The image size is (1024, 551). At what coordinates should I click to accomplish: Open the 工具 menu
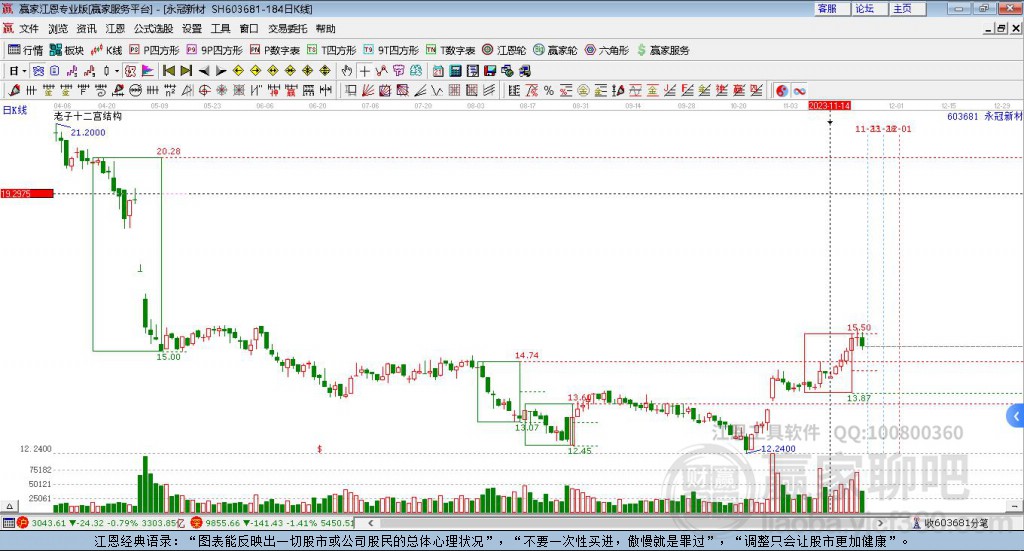tap(221, 29)
